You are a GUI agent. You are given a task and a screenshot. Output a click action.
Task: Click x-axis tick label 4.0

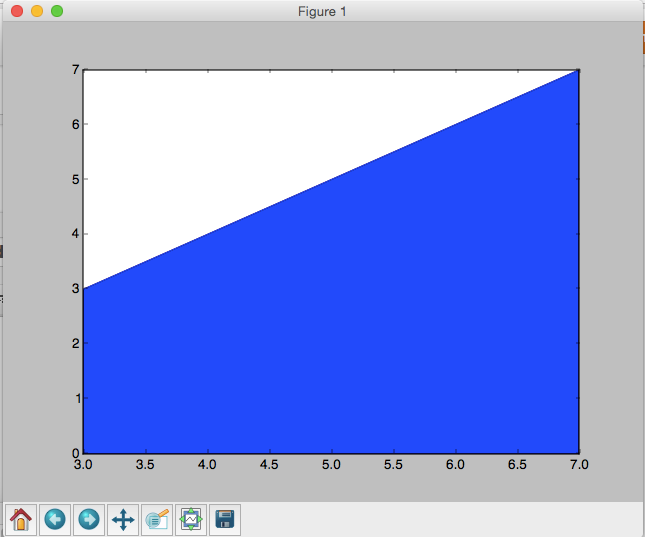click(207, 465)
